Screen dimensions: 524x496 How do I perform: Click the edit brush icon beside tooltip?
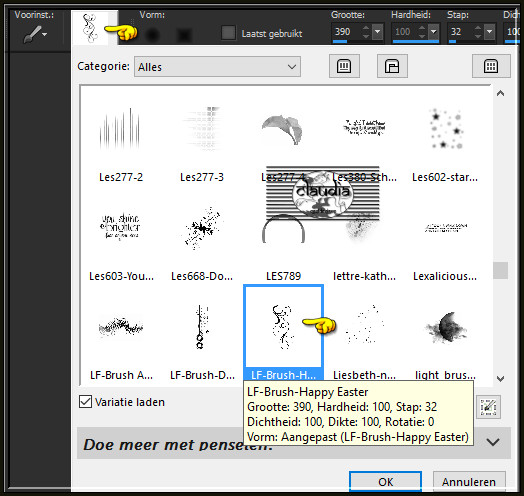(x=488, y=407)
